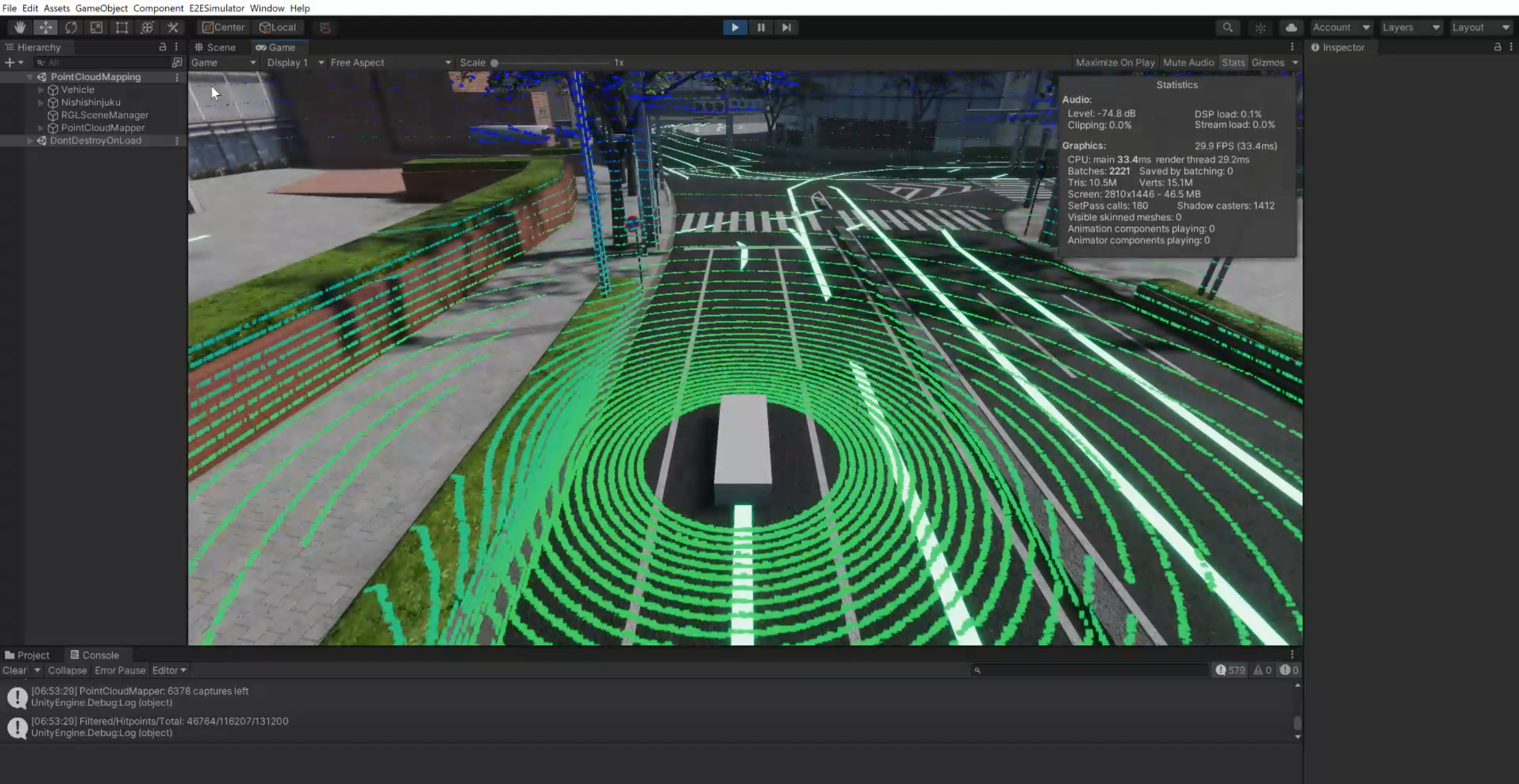Toggle Stats overlay in Game view
Viewport: 1519px width, 784px height.
[1233, 63]
